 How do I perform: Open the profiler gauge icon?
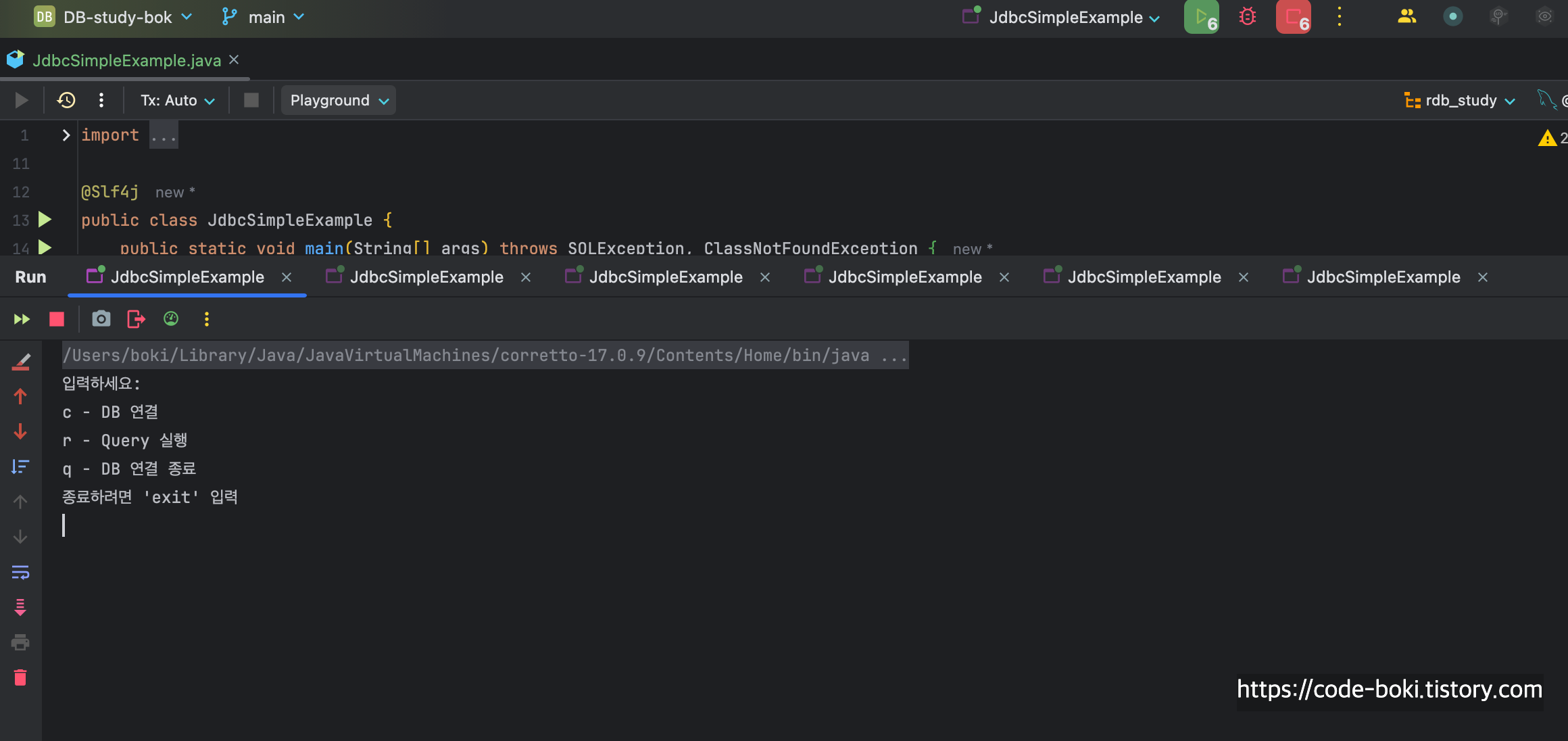171,319
